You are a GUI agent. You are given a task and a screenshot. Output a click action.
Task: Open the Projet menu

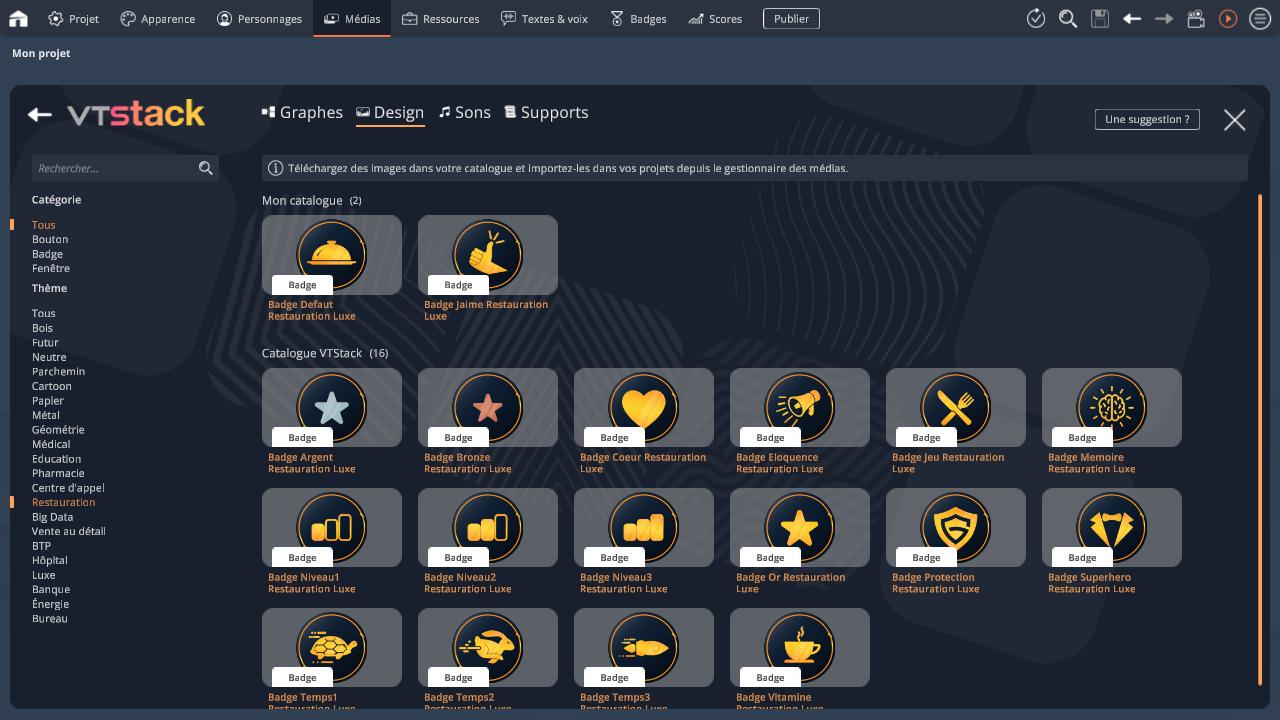tap(73, 18)
